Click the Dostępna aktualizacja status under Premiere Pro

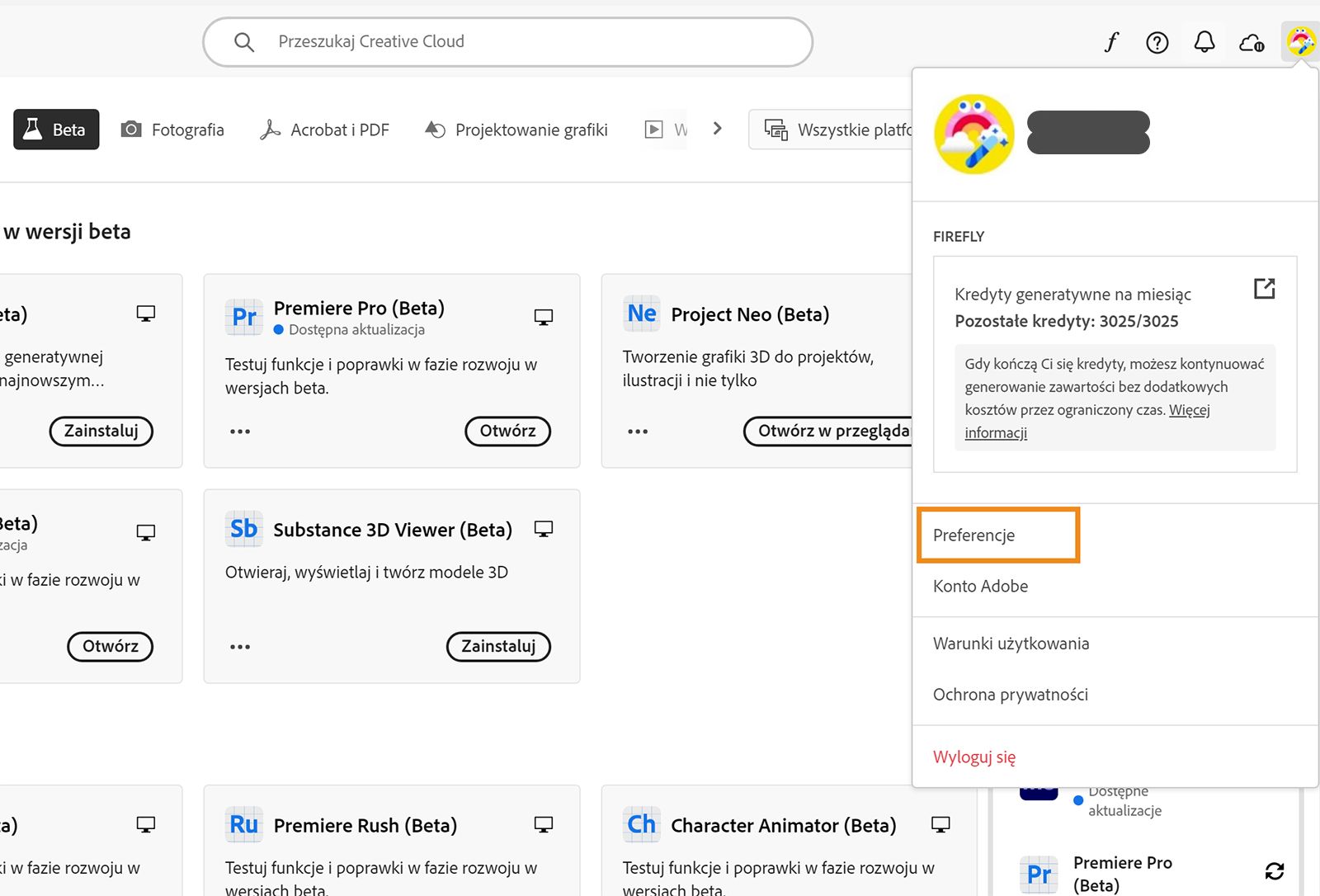[350, 330]
